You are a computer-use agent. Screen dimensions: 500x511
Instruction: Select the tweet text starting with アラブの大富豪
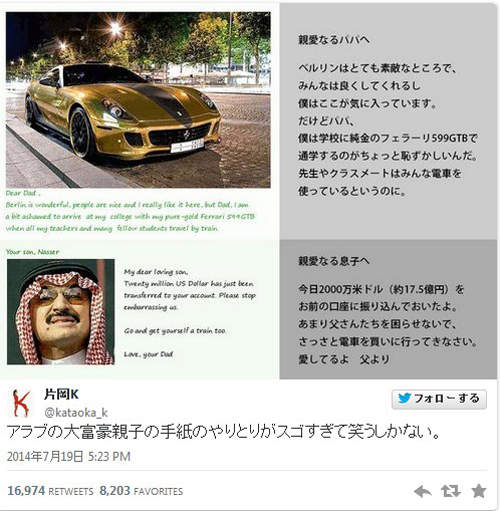click(223, 432)
